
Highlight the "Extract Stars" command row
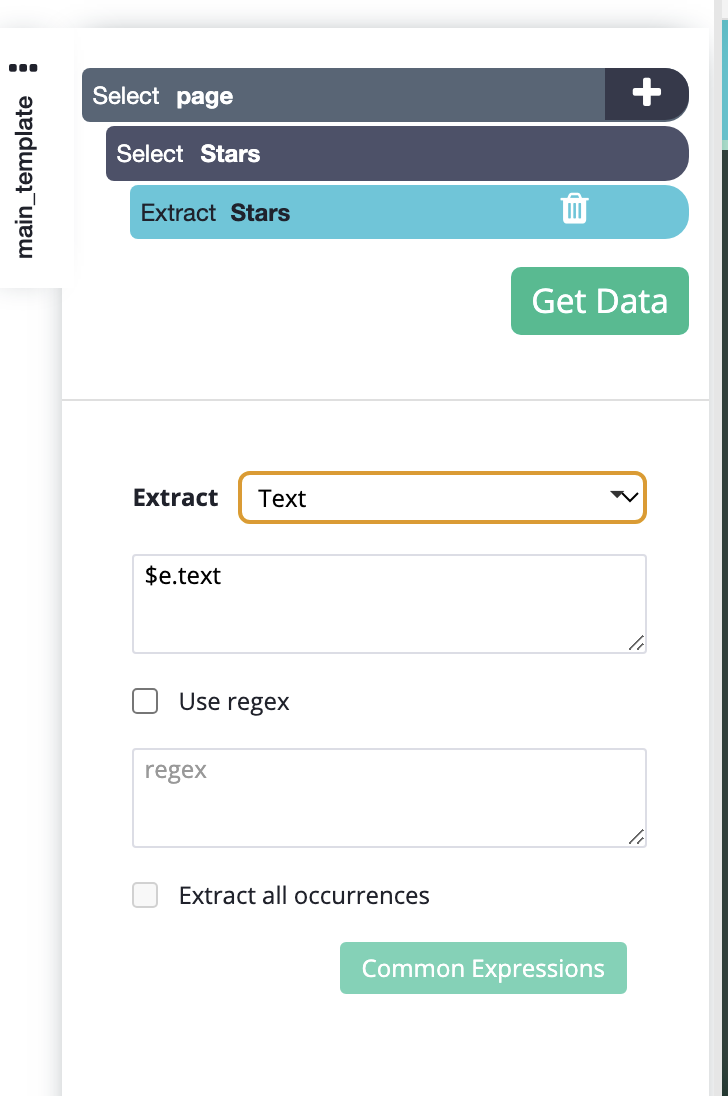coord(409,212)
